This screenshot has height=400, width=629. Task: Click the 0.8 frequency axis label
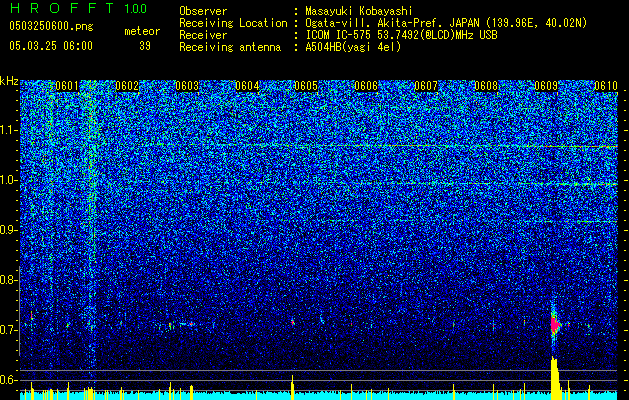pos(8,280)
